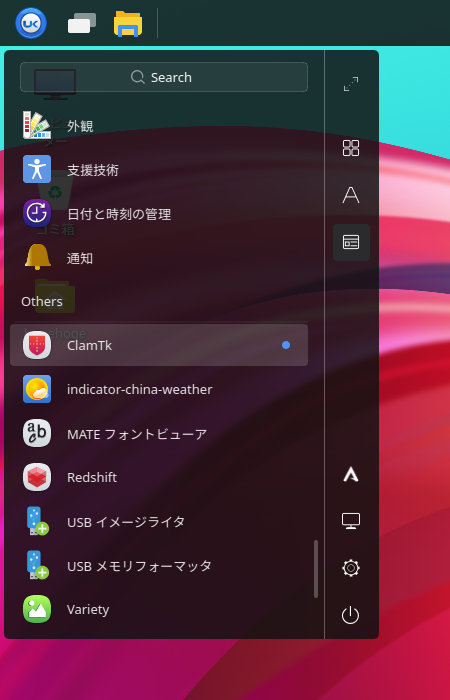Open settings via the gear icon
The width and height of the screenshot is (450, 700).
351,568
